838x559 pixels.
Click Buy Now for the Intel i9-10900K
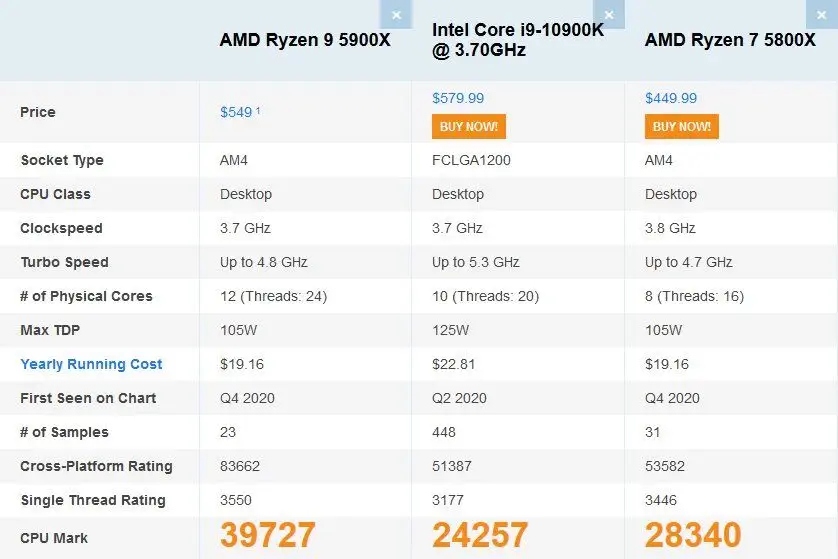(469, 127)
